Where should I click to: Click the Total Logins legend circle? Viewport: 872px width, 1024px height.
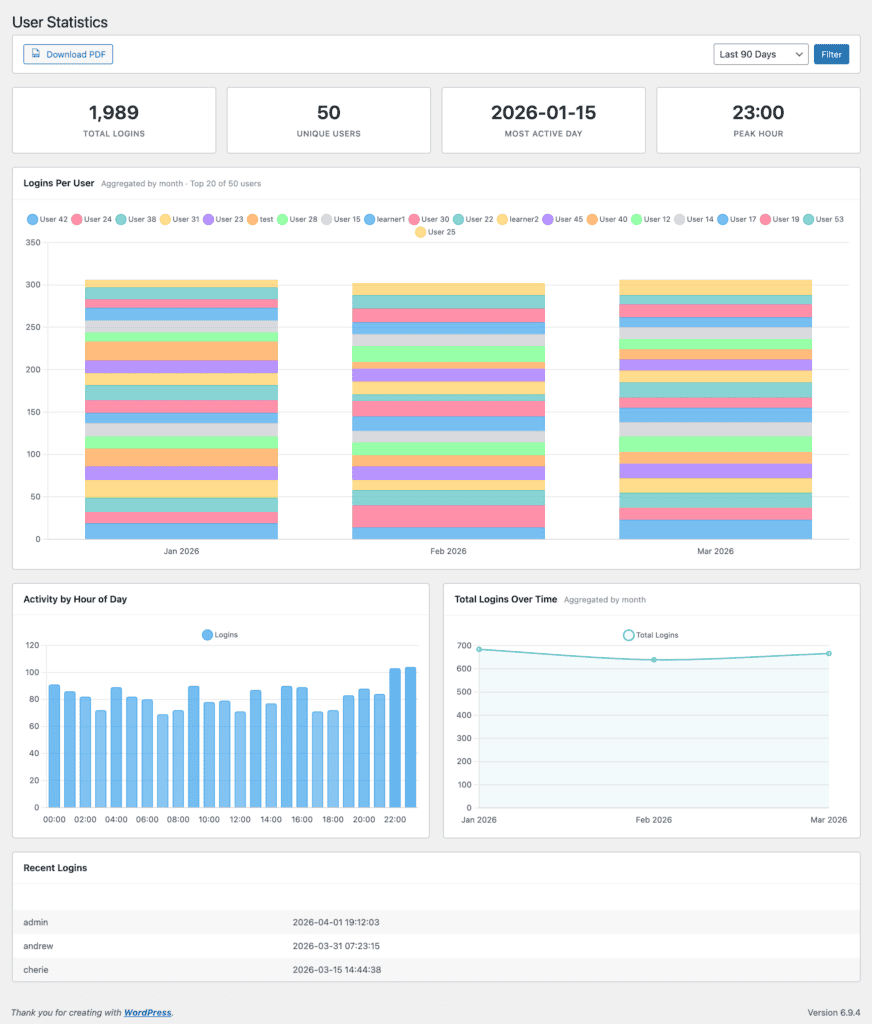pyautogui.click(x=628, y=634)
